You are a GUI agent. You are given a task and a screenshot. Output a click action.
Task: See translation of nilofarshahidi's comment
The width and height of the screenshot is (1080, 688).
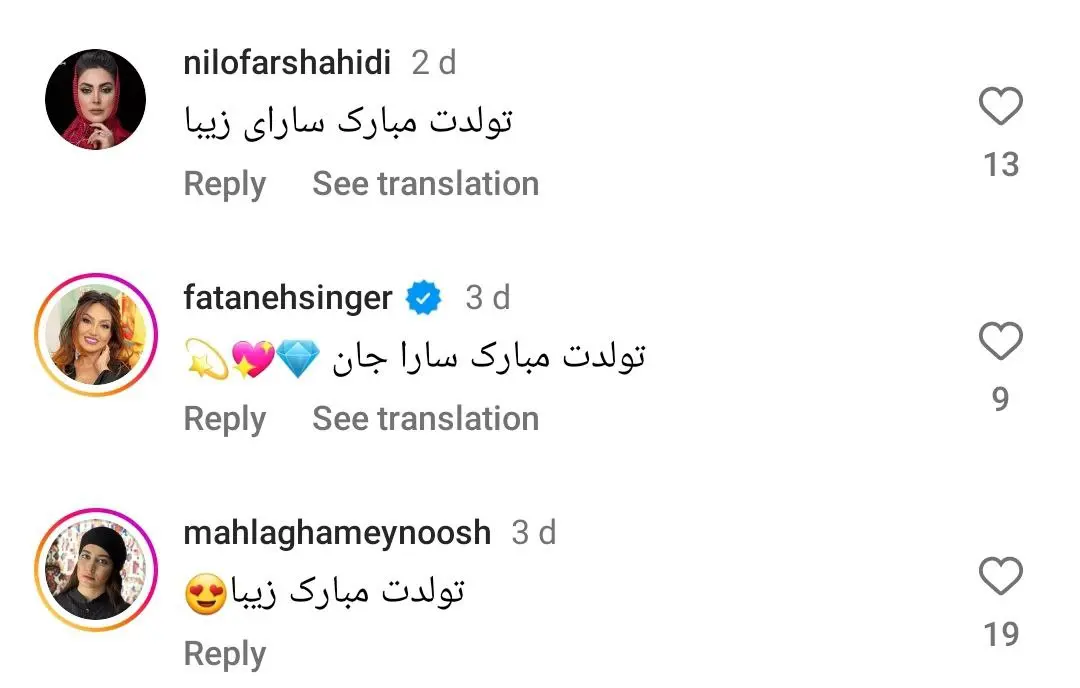click(x=425, y=184)
